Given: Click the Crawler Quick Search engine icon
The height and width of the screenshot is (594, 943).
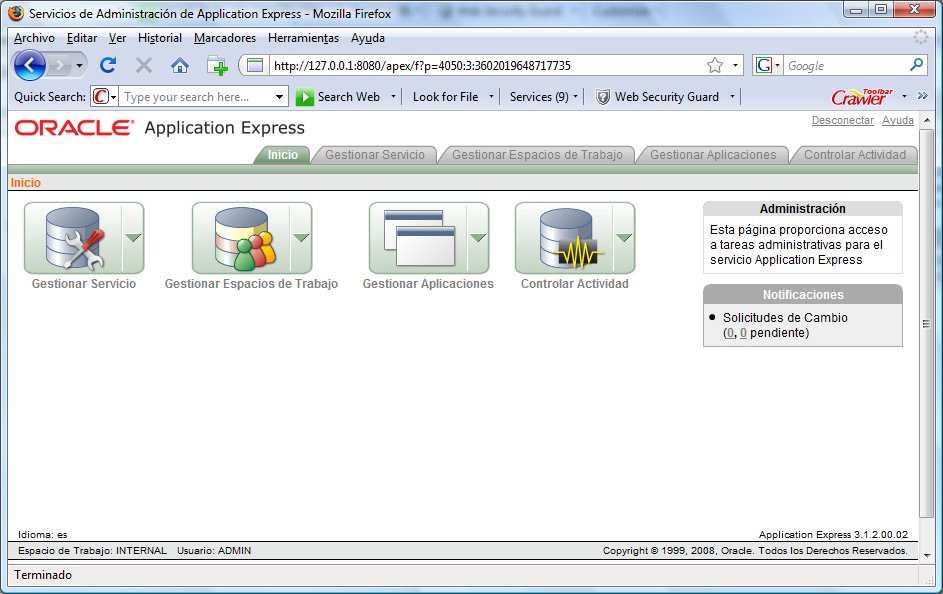Looking at the screenshot, I should tap(101, 96).
